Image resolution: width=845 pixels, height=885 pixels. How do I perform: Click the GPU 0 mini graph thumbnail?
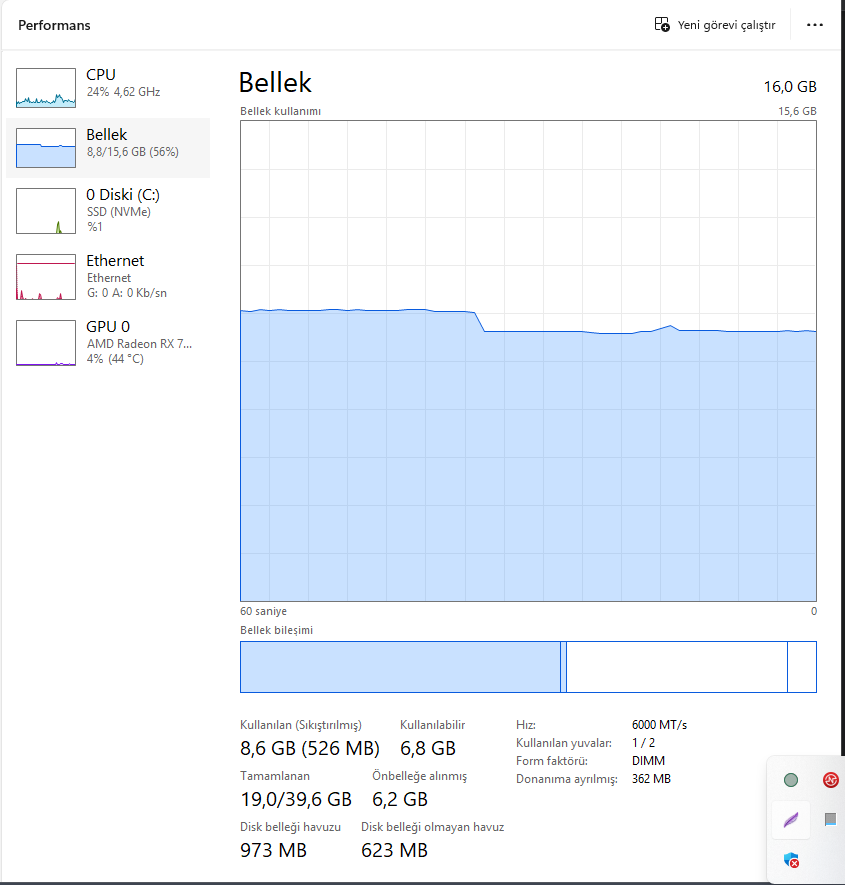pos(46,343)
